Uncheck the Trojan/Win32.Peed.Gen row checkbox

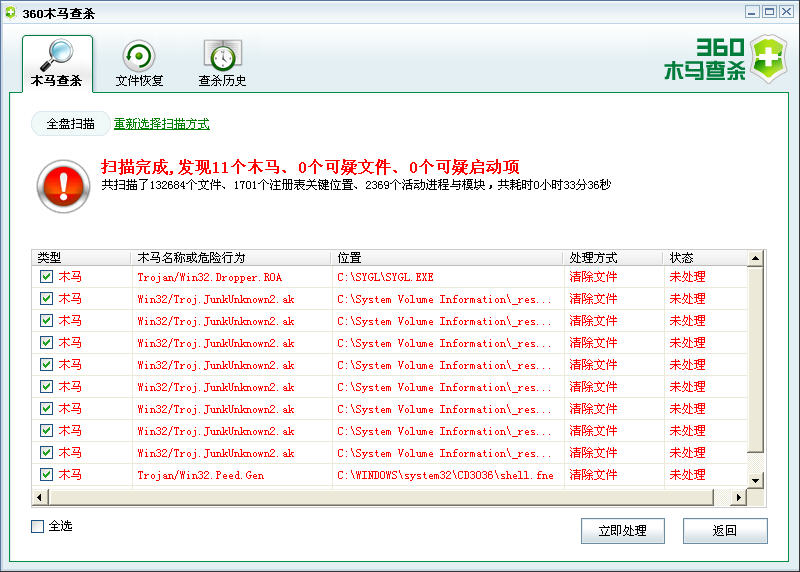click(46, 475)
